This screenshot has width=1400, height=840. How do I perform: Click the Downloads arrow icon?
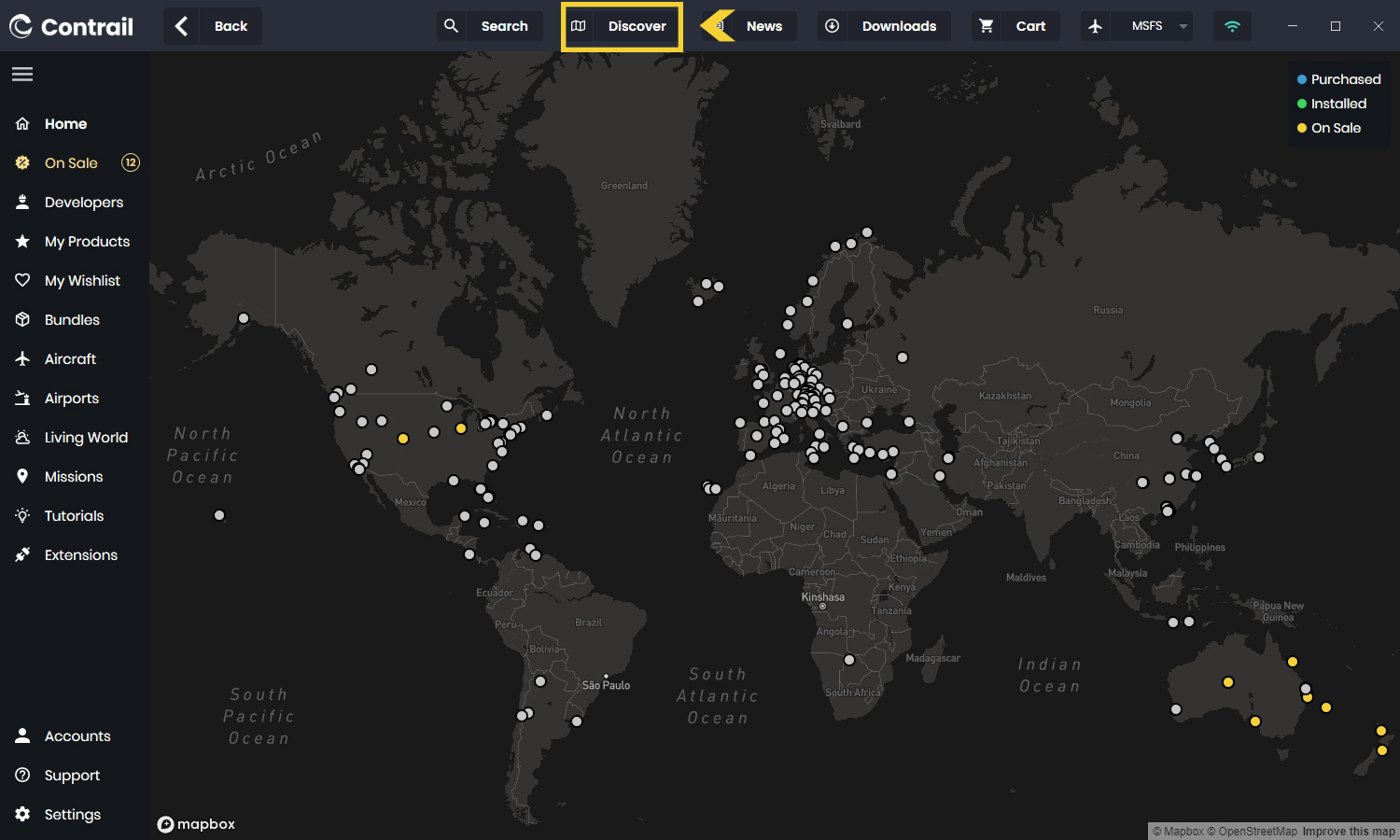833,26
